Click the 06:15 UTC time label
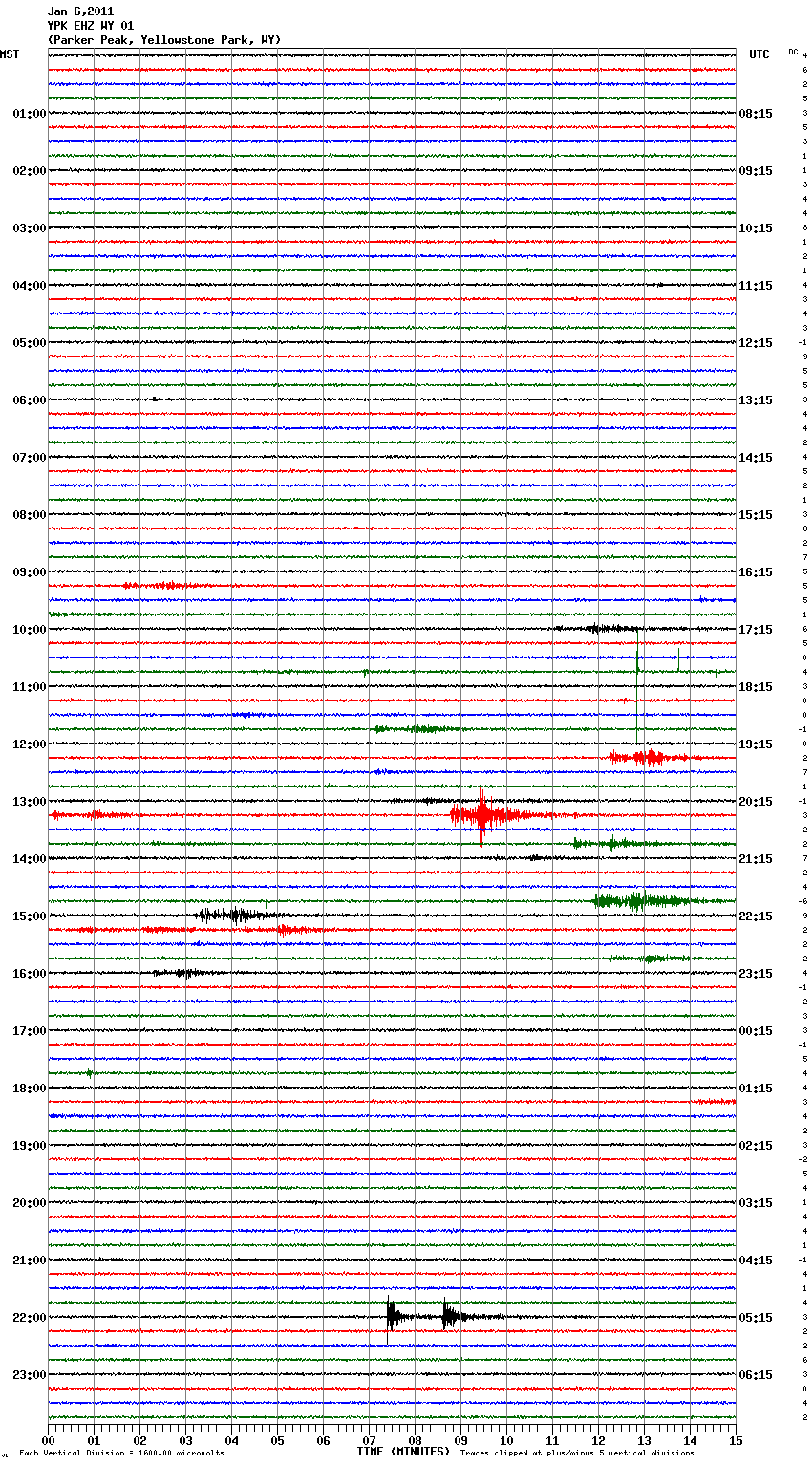This screenshot has width=812, height=1466. click(x=756, y=1375)
